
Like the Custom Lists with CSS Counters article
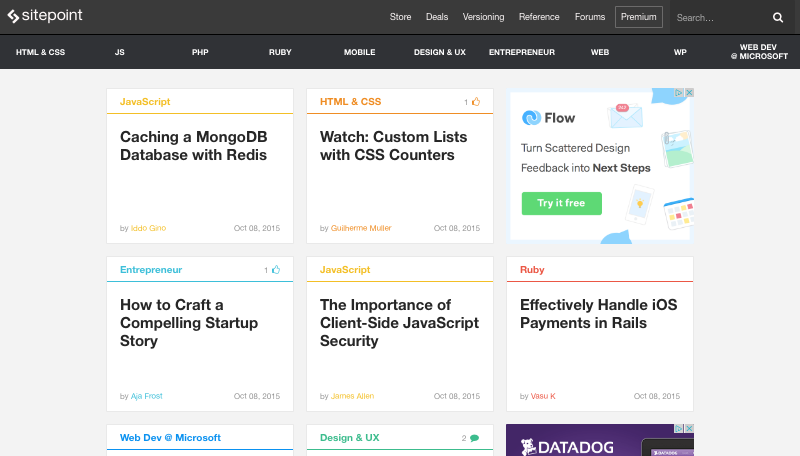pos(476,102)
